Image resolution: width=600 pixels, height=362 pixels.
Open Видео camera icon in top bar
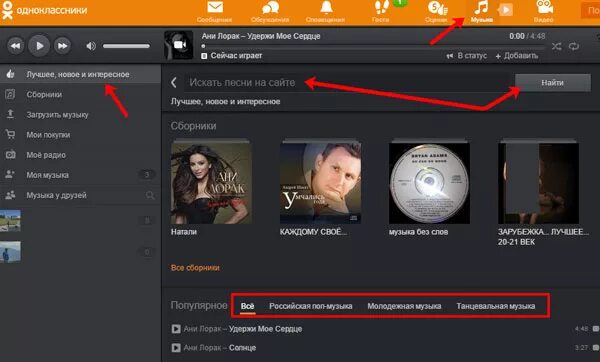click(x=544, y=7)
